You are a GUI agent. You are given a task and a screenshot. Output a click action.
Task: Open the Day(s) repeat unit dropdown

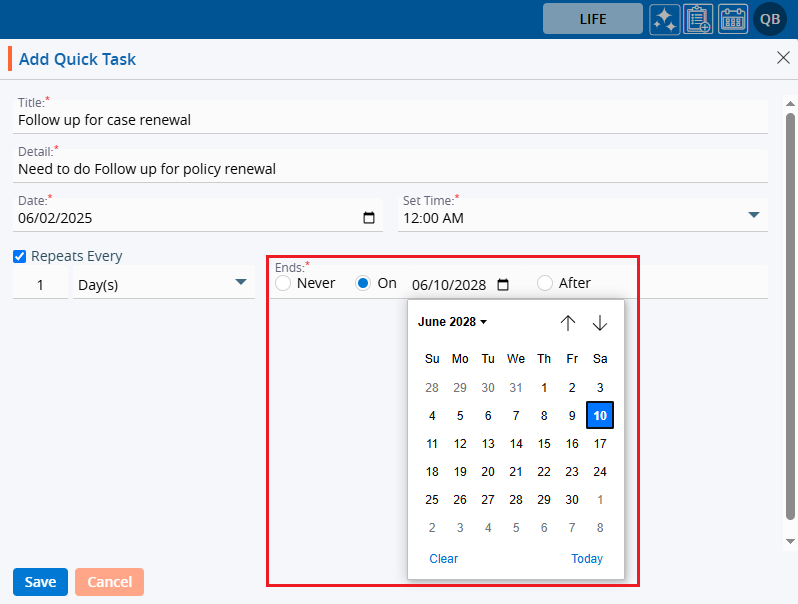(240, 282)
